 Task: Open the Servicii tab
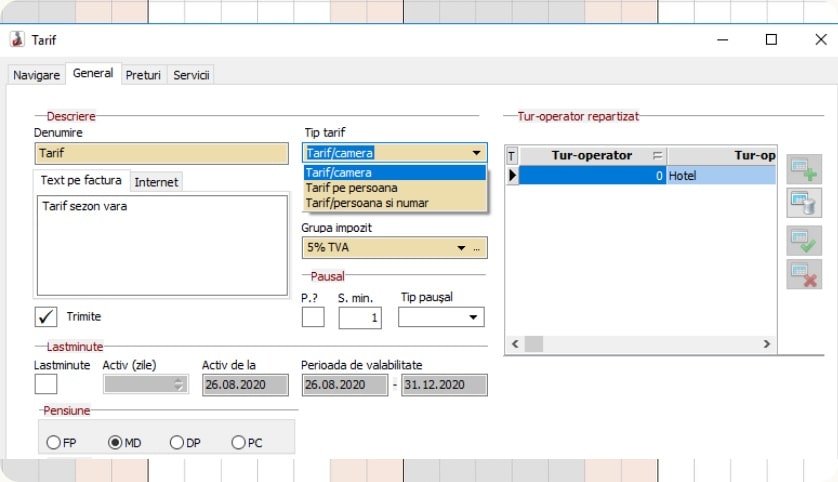coord(191,75)
